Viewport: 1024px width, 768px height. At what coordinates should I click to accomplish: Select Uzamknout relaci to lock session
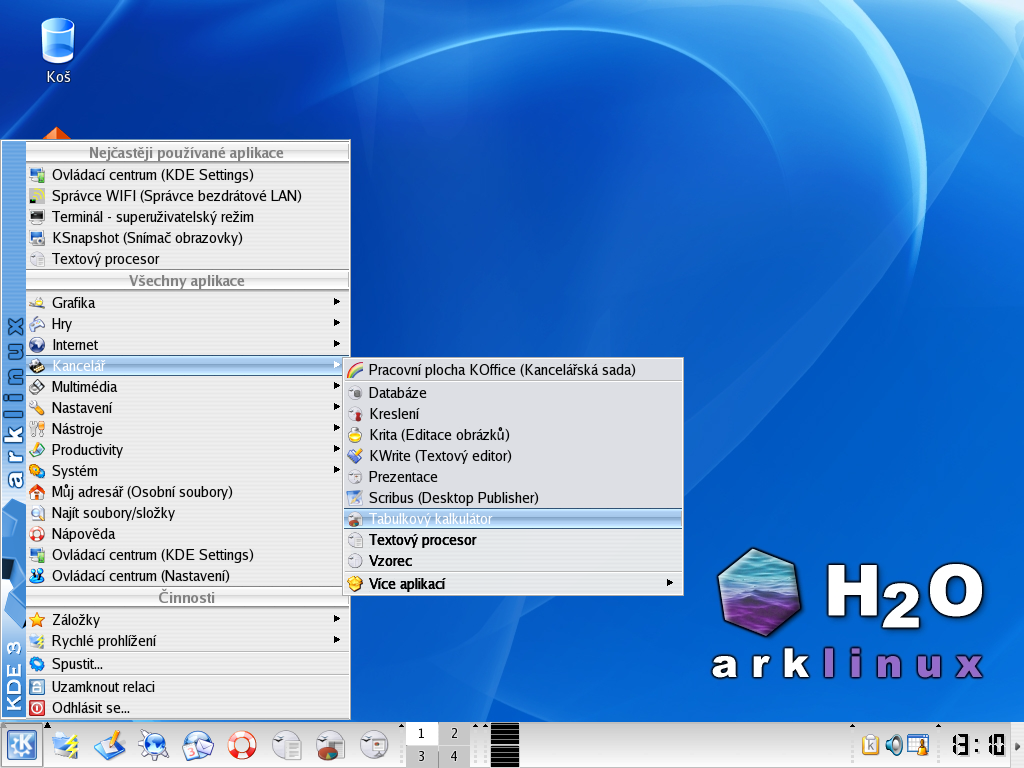[x=187, y=687]
